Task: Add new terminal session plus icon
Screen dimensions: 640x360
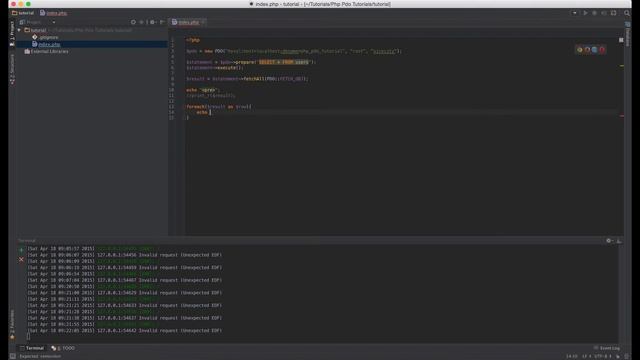Action: point(21,250)
